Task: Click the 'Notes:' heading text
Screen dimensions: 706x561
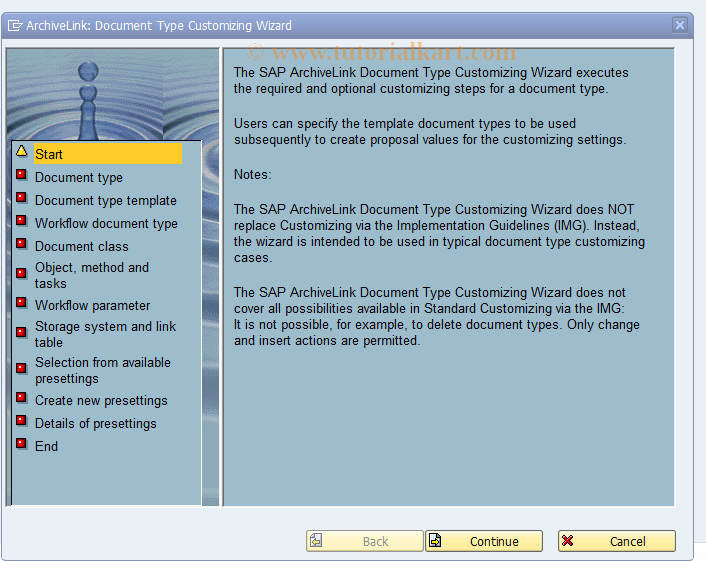Action: (253, 174)
